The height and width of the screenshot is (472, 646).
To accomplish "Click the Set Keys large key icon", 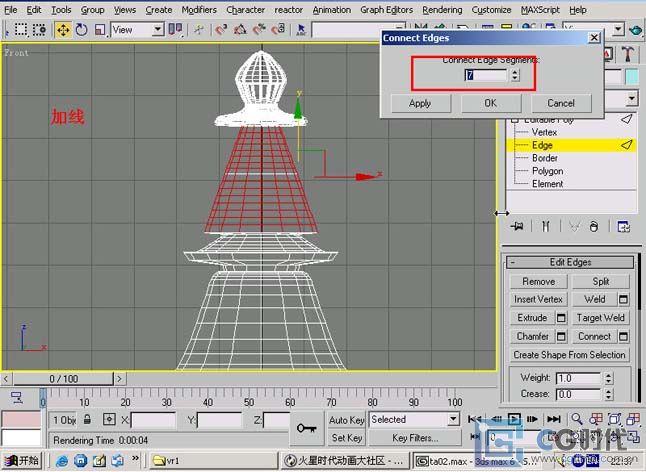I will click(x=307, y=429).
